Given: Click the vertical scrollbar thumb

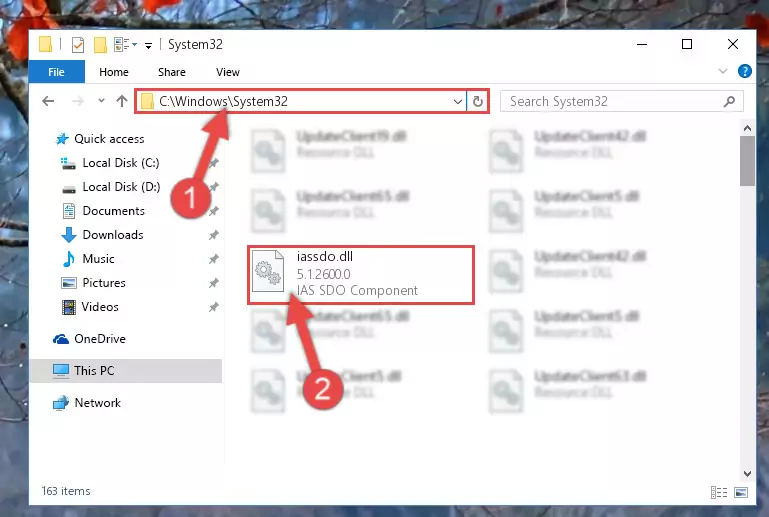Looking at the screenshot, I should tap(747, 161).
